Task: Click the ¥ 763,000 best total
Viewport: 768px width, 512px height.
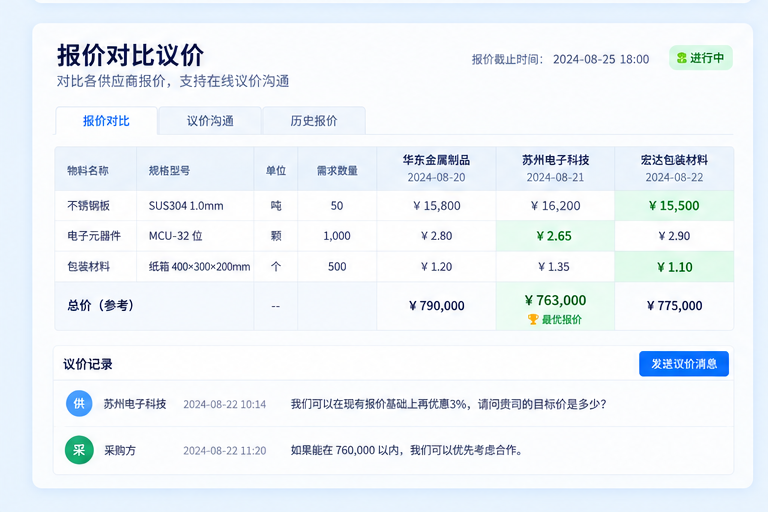Action: pos(555,300)
